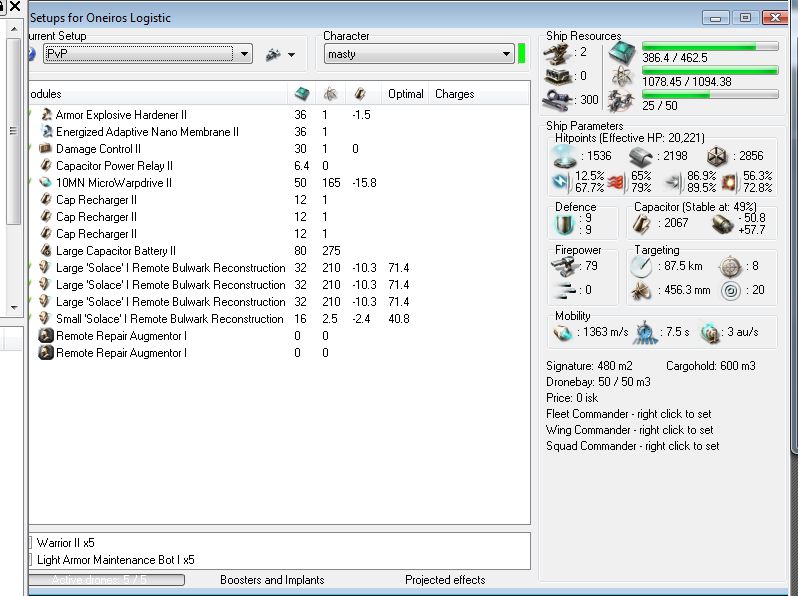The width and height of the screenshot is (800, 596).
Task: Click the Capacitor Power Relay II icon
Action: pos(46,165)
